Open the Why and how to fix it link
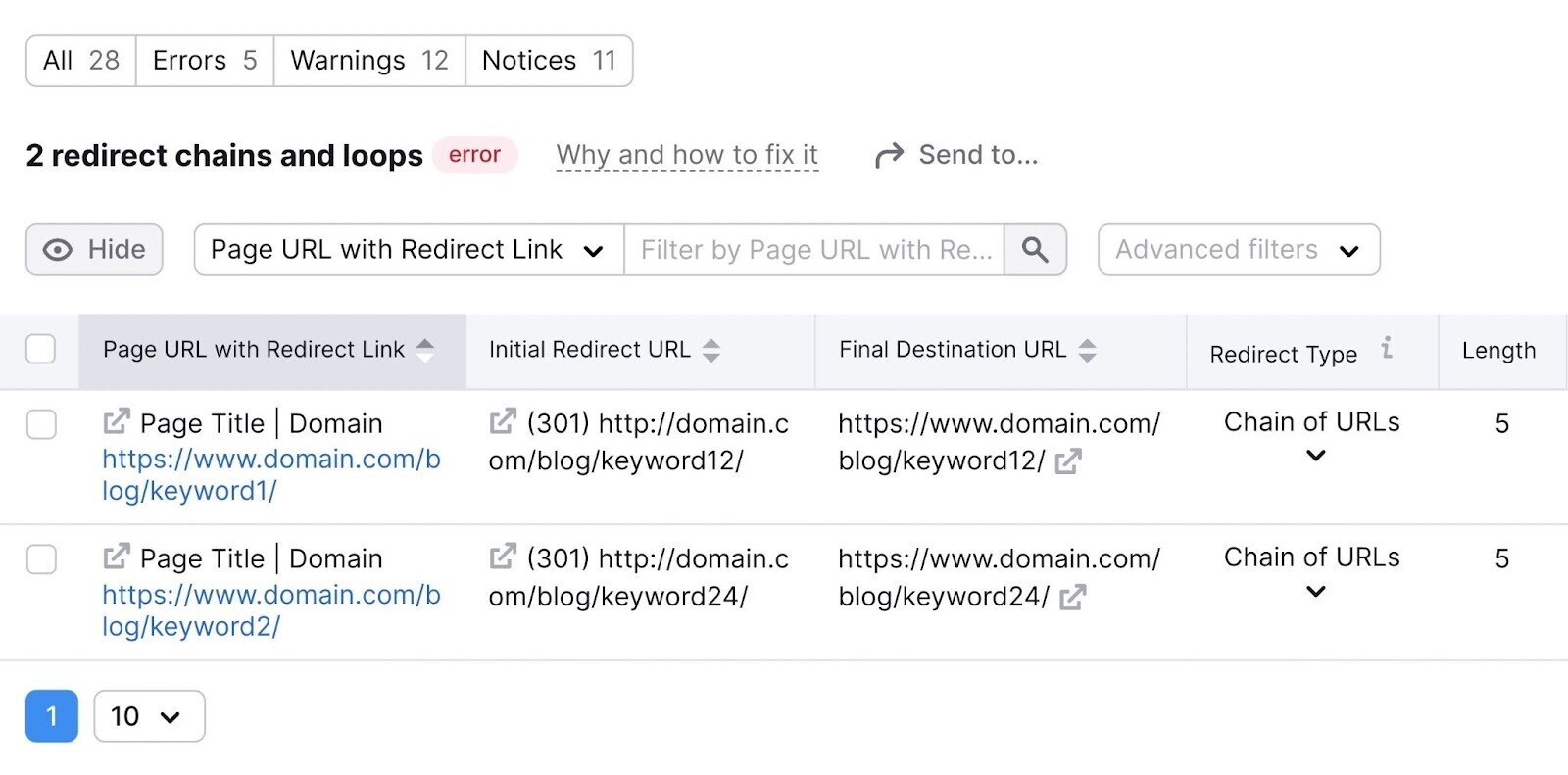 coord(687,154)
